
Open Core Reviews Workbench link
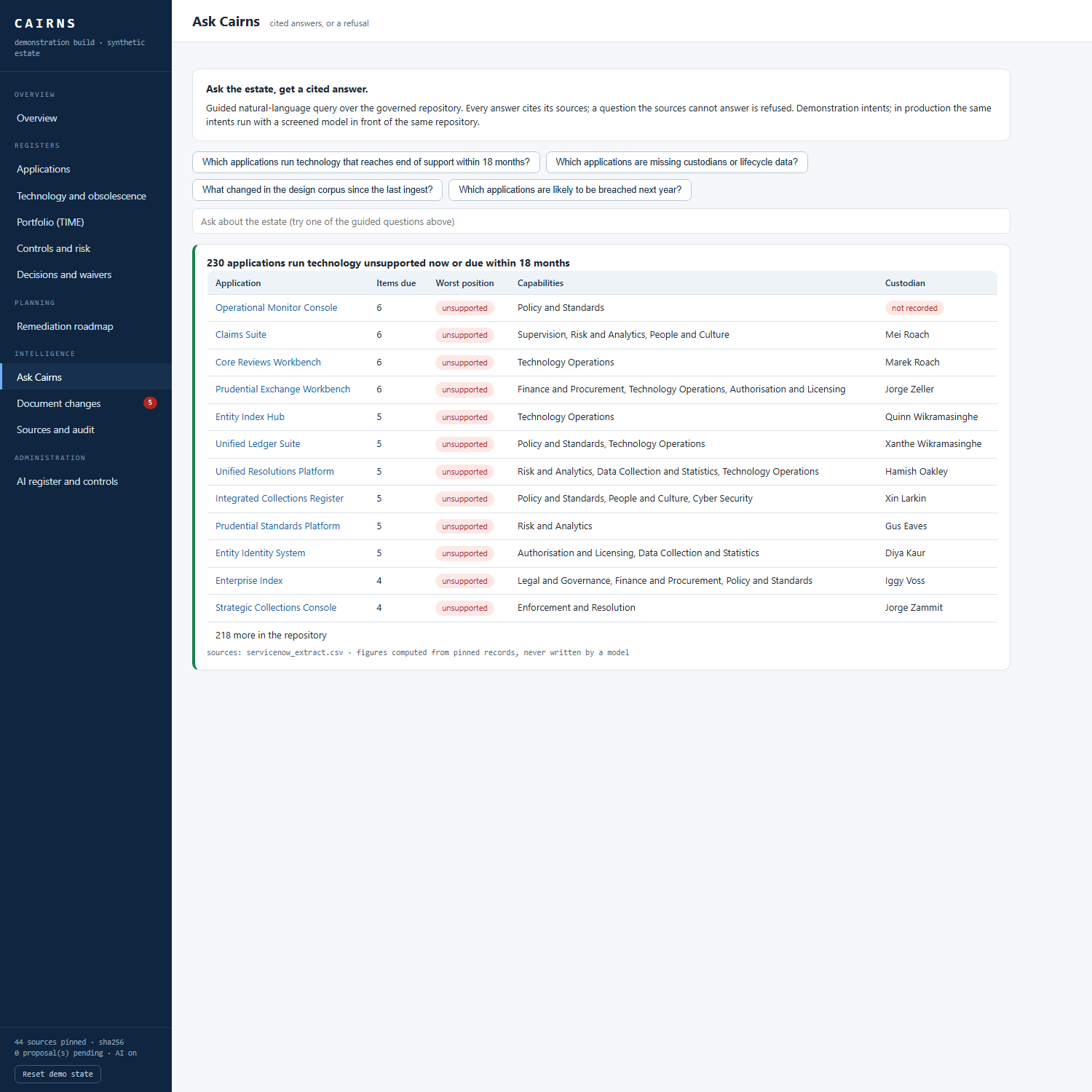268,363
